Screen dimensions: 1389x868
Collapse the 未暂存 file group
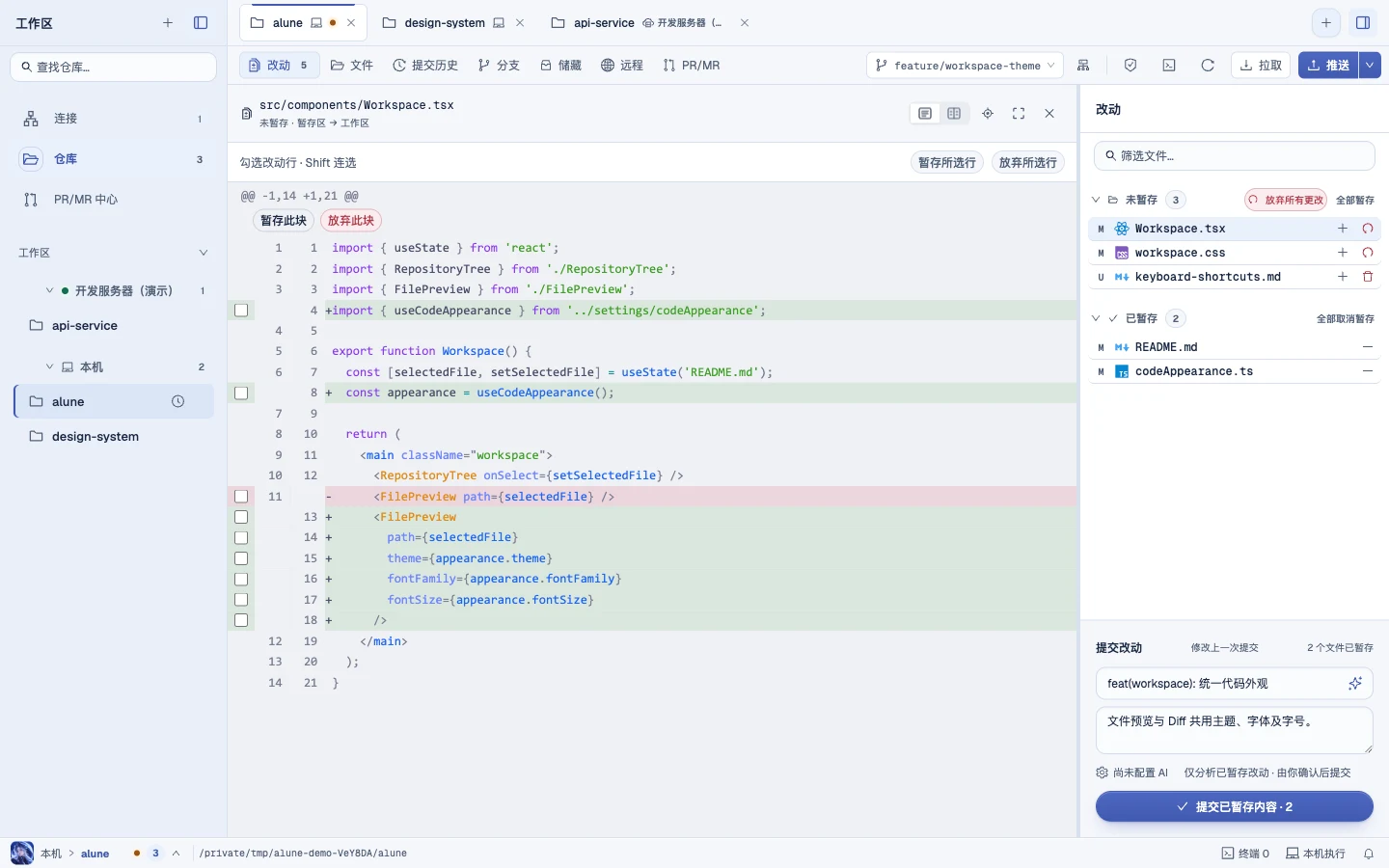(x=1096, y=200)
